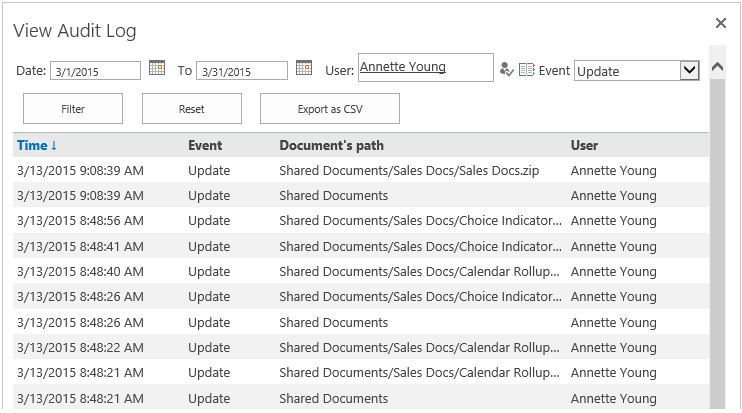Screen dimensions: 742x413
Task: Click the User column header
Action: click(x=584, y=145)
